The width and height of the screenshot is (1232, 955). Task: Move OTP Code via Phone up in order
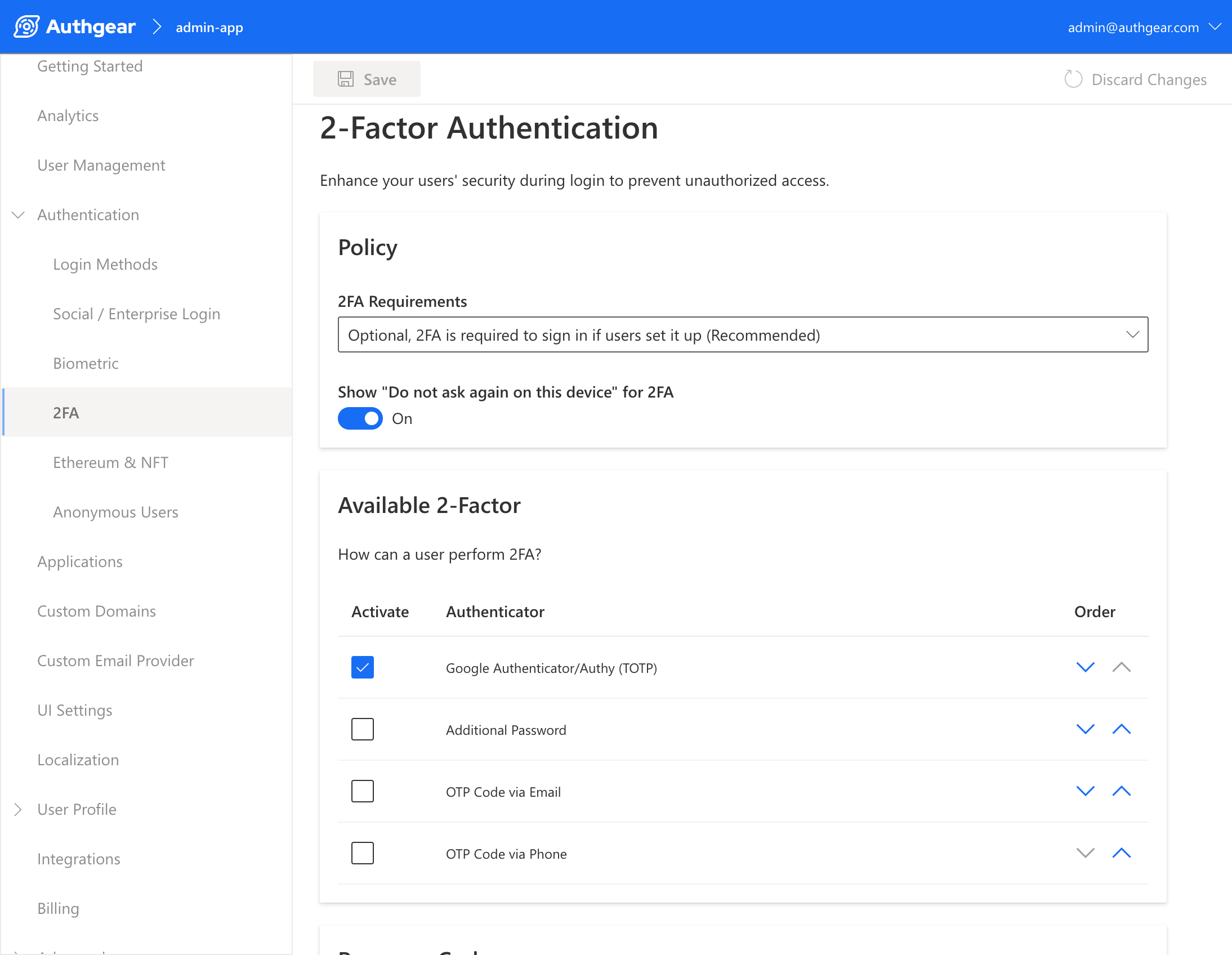(1122, 853)
